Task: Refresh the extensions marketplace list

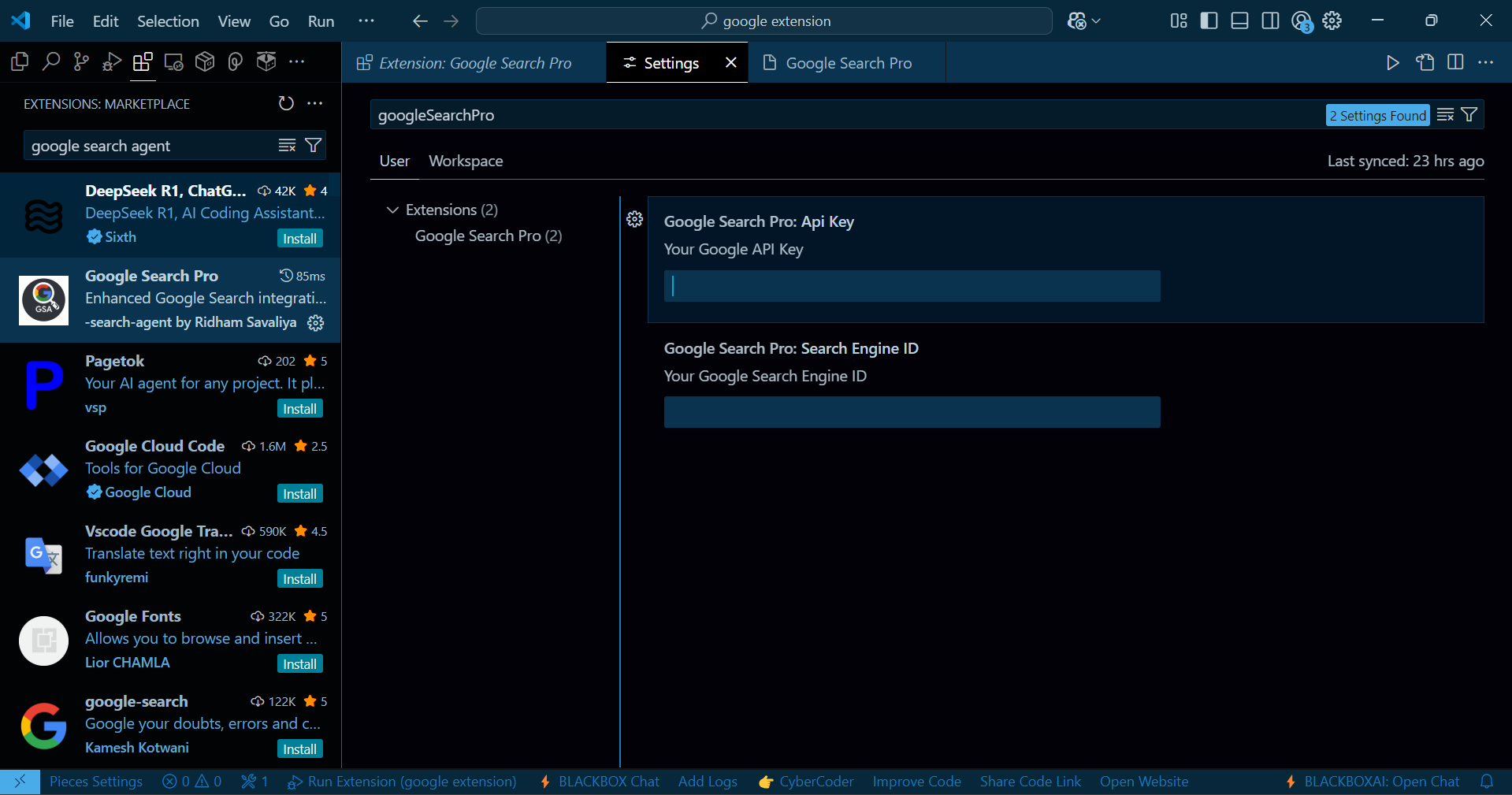Action: 286,103
